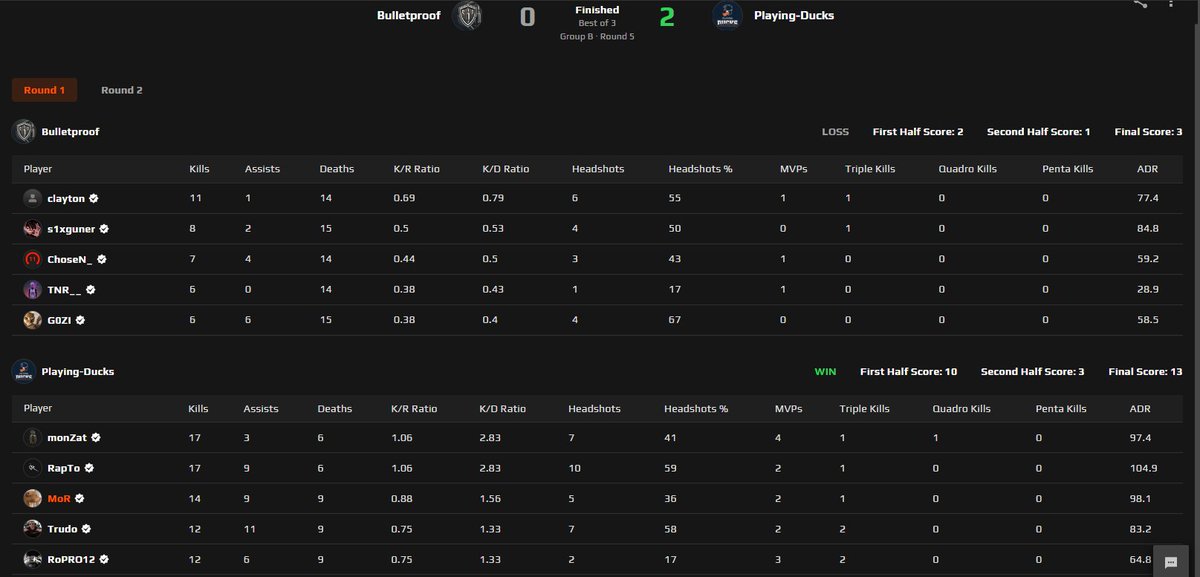Click the verified badge next to monZat
Image resolution: width=1200 pixels, height=577 pixels.
click(x=96, y=438)
